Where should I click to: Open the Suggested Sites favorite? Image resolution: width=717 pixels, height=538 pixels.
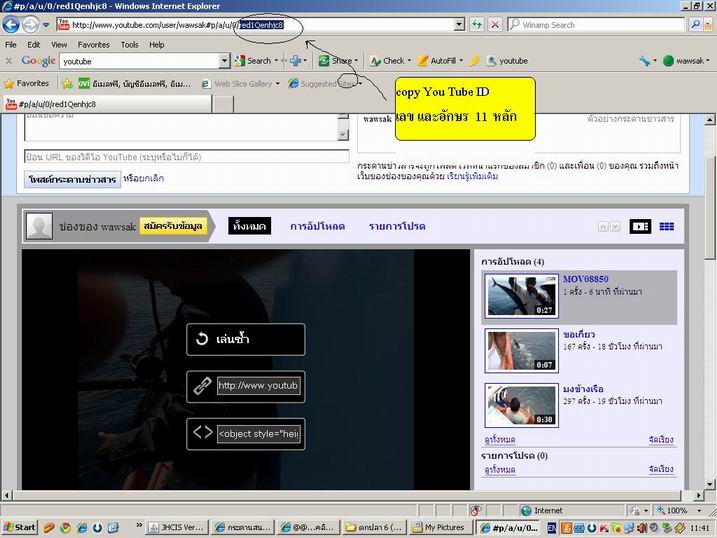pos(325,84)
